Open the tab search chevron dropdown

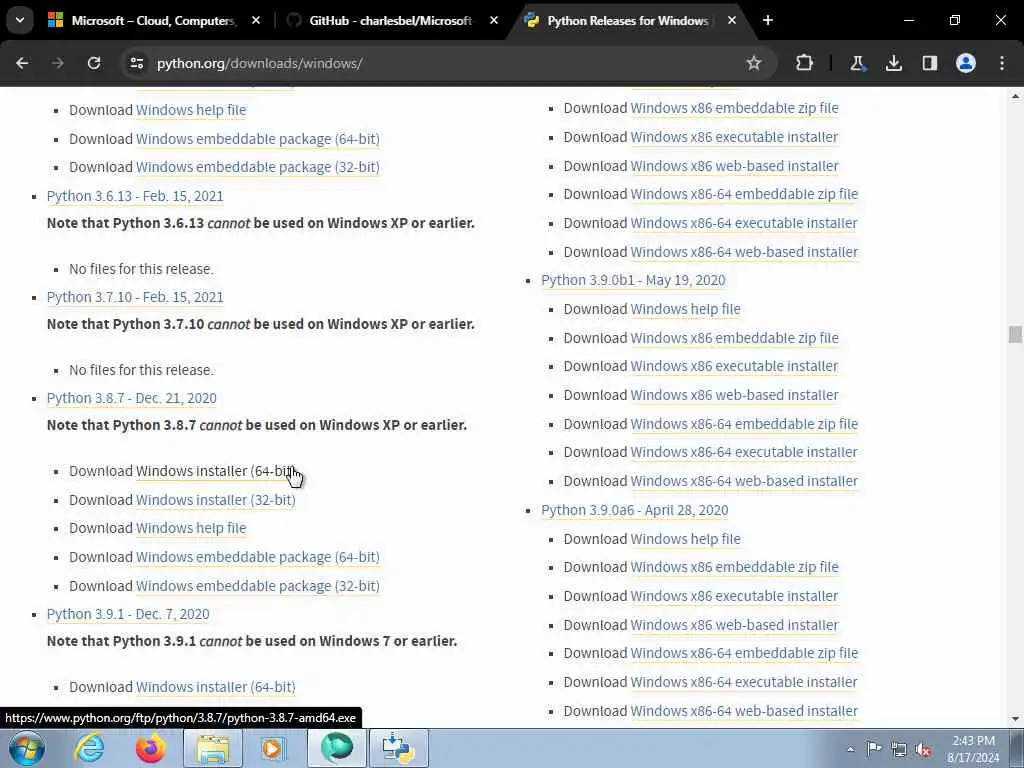click(x=20, y=20)
